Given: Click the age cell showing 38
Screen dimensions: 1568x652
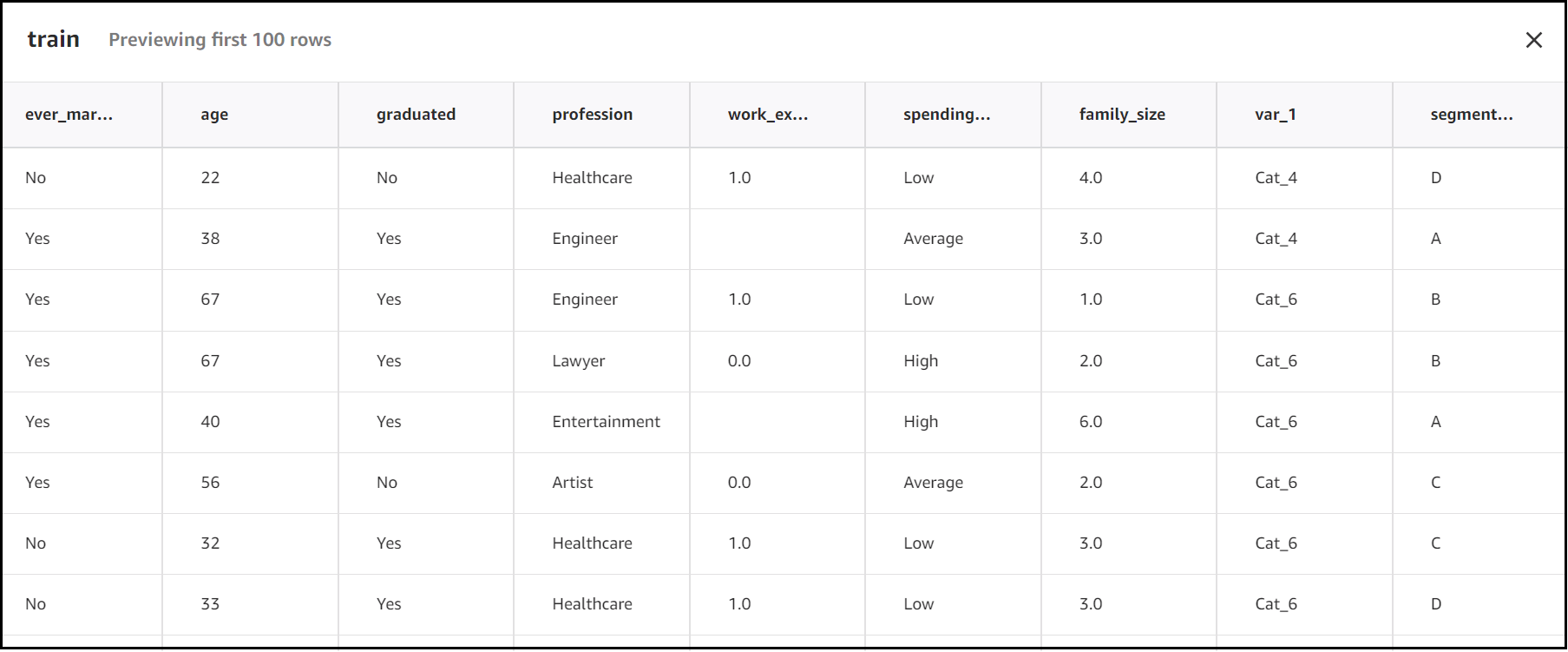Looking at the screenshot, I should [210, 239].
